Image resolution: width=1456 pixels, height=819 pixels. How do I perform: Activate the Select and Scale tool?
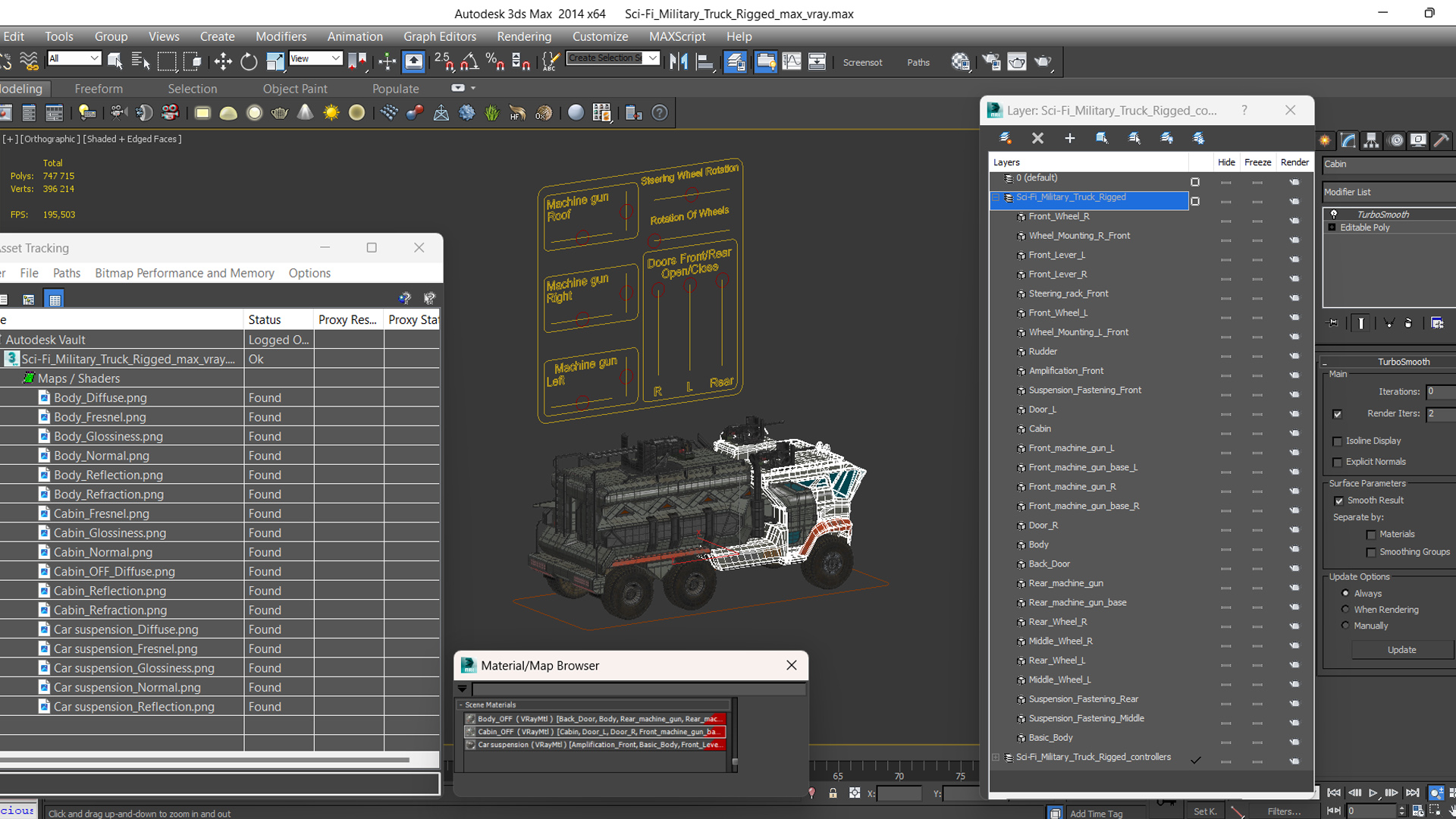275,61
